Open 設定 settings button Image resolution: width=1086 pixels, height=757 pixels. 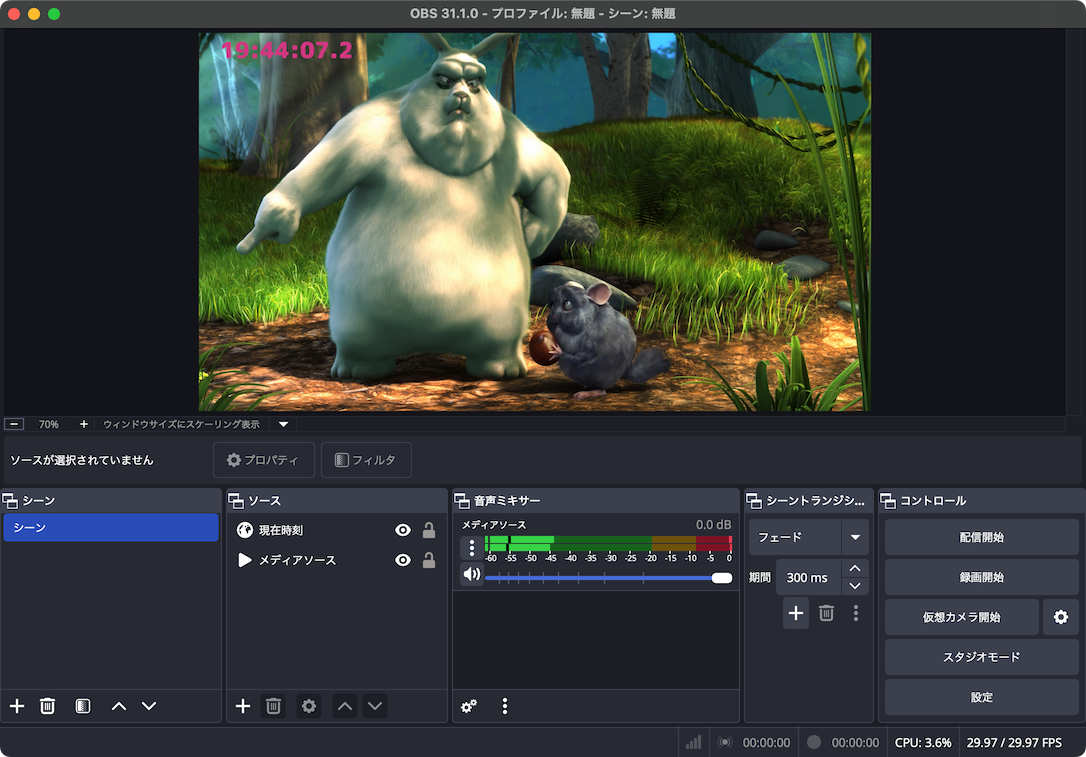tap(981, 697)
